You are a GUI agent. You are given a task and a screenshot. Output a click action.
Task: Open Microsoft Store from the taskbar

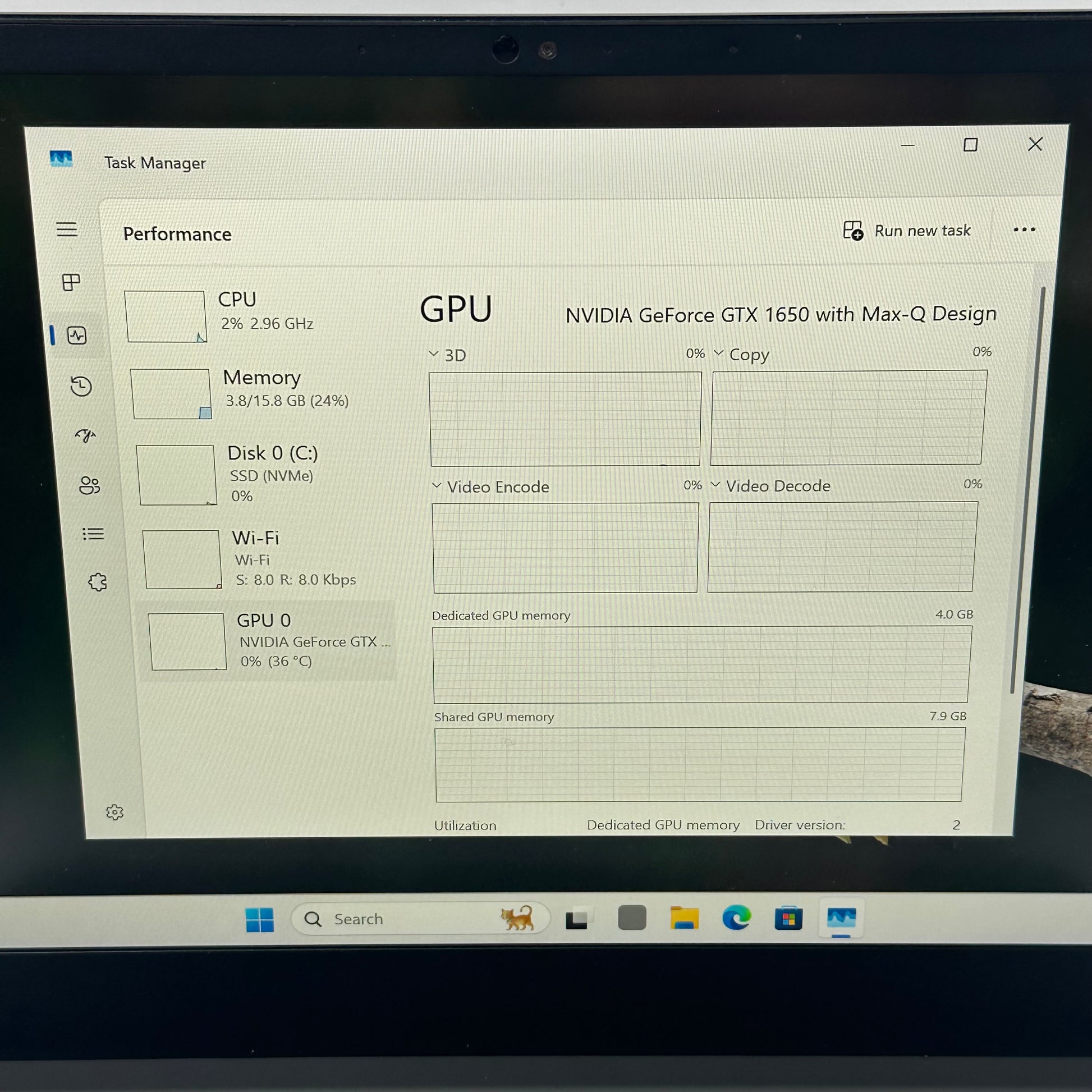pos(788,918)
